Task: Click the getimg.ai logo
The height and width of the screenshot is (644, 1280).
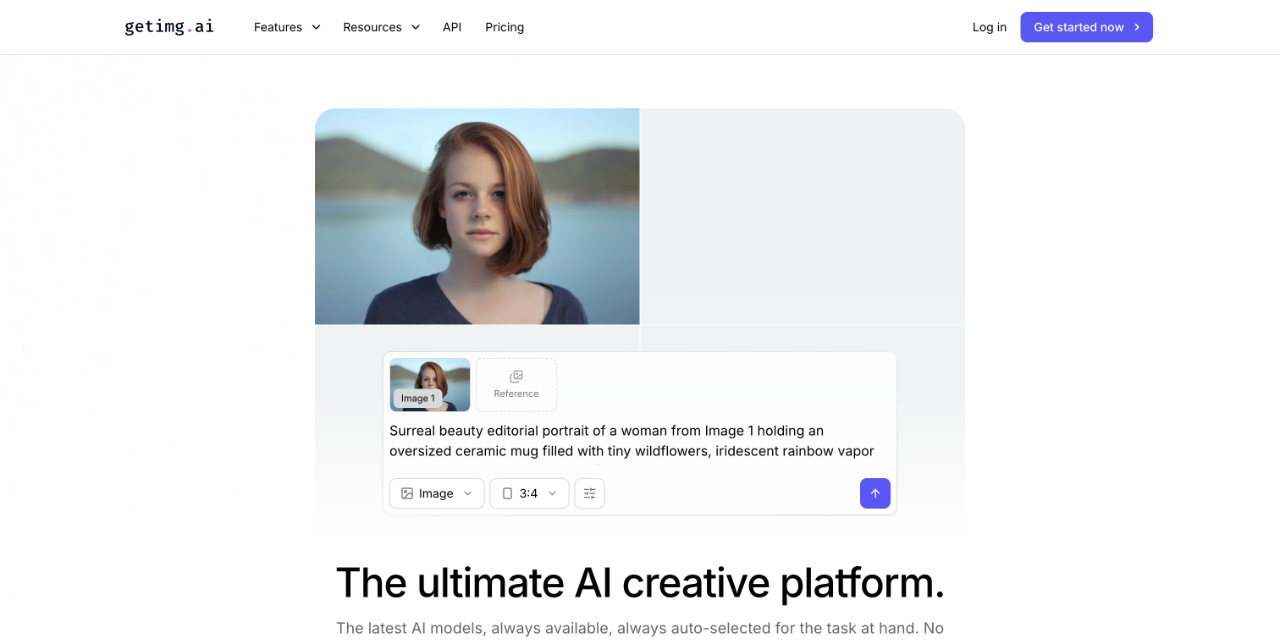Action: 168,26
